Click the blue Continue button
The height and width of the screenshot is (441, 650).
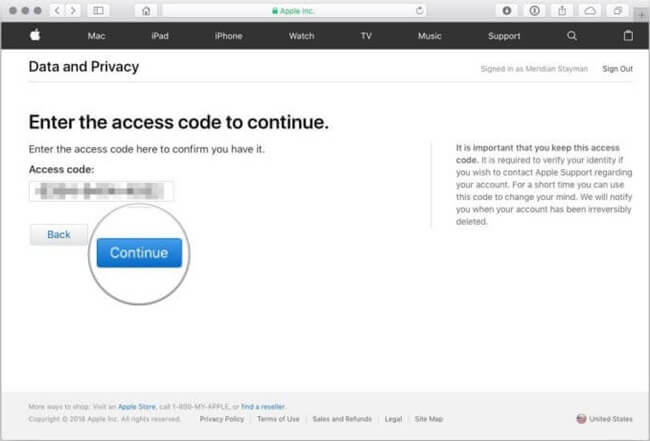coord(139,252)
